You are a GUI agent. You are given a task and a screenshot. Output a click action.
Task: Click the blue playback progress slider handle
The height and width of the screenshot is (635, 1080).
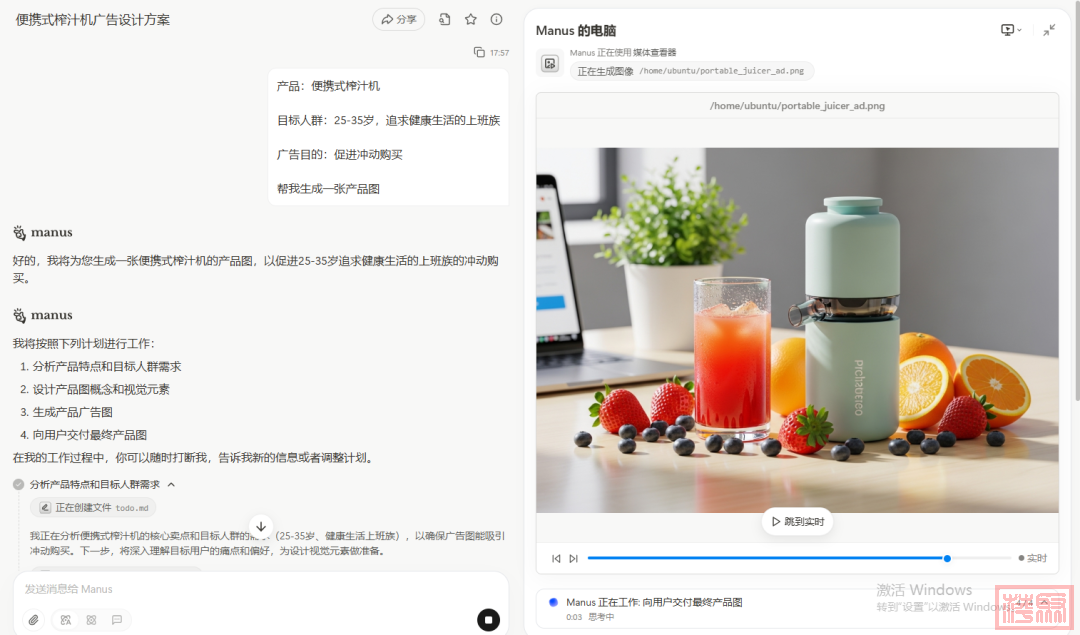[x=947, y=558]
